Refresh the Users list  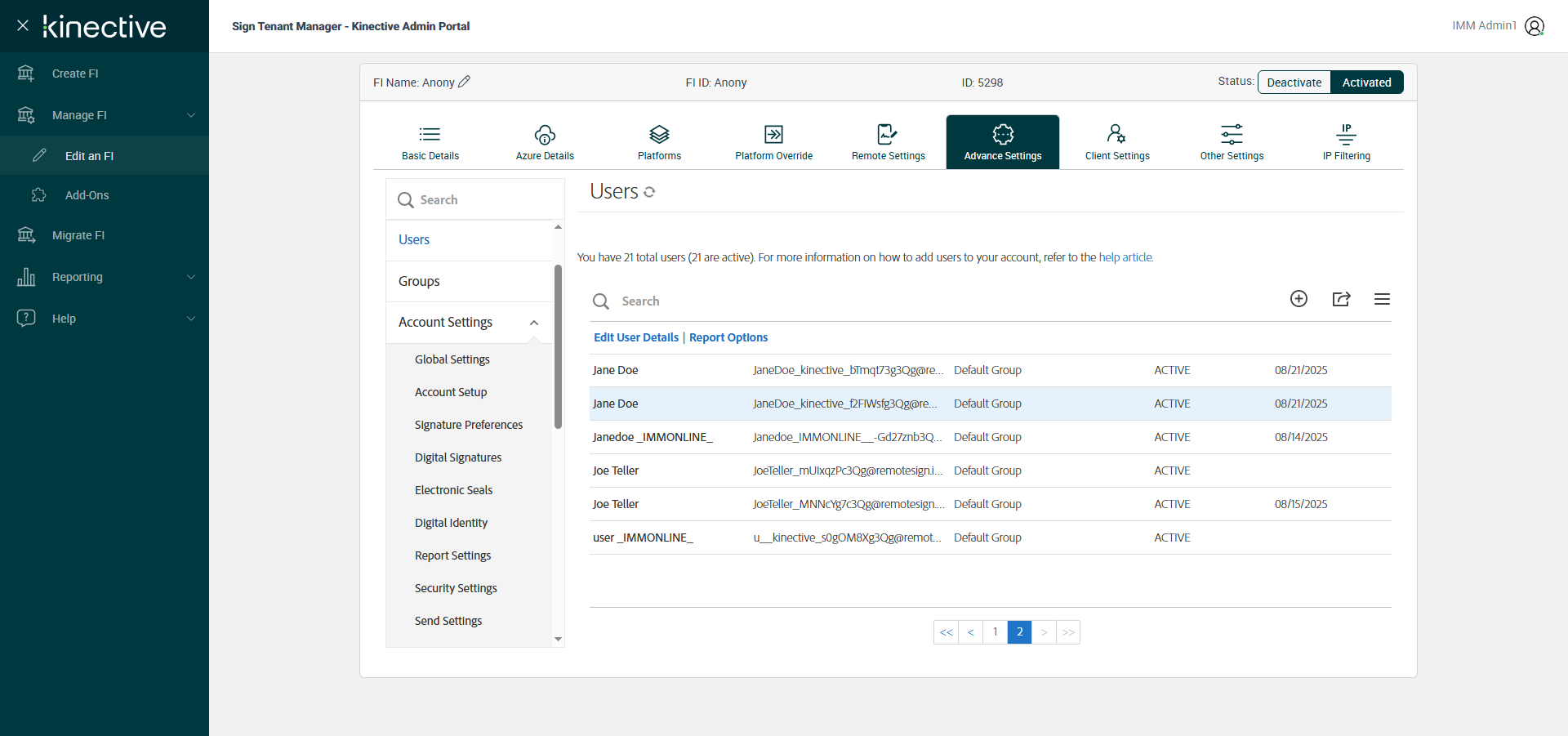point(649,192)
